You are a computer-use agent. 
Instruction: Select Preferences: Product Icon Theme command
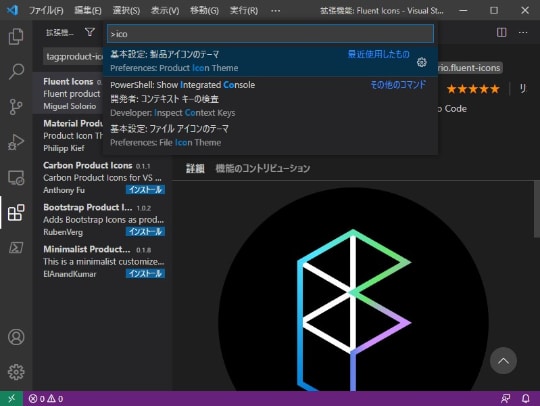pos(270,61)
